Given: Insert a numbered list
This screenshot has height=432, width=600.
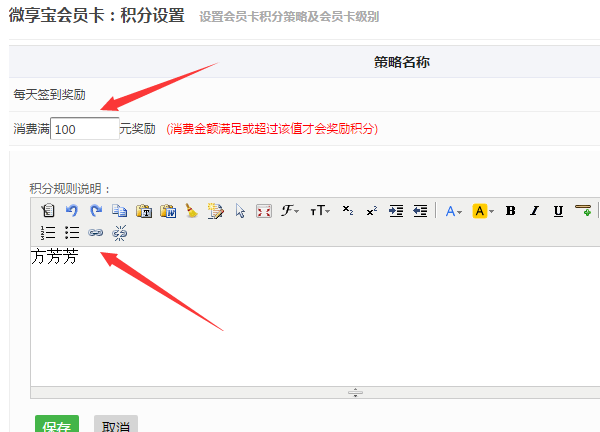Looking at the screenshot, I should 48,233.
